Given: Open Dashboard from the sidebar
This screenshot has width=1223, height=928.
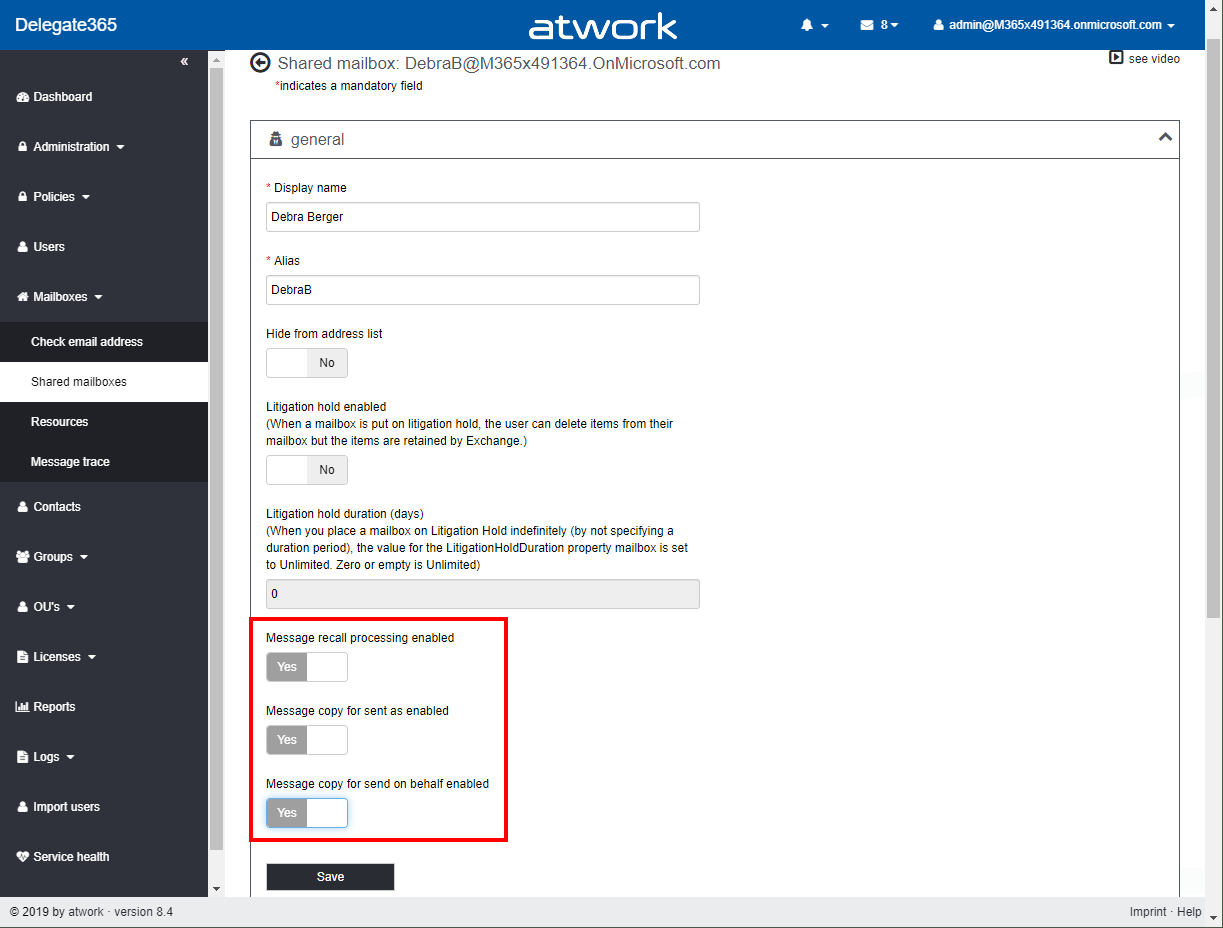Looking at the screenshot, I should (62, 97).
